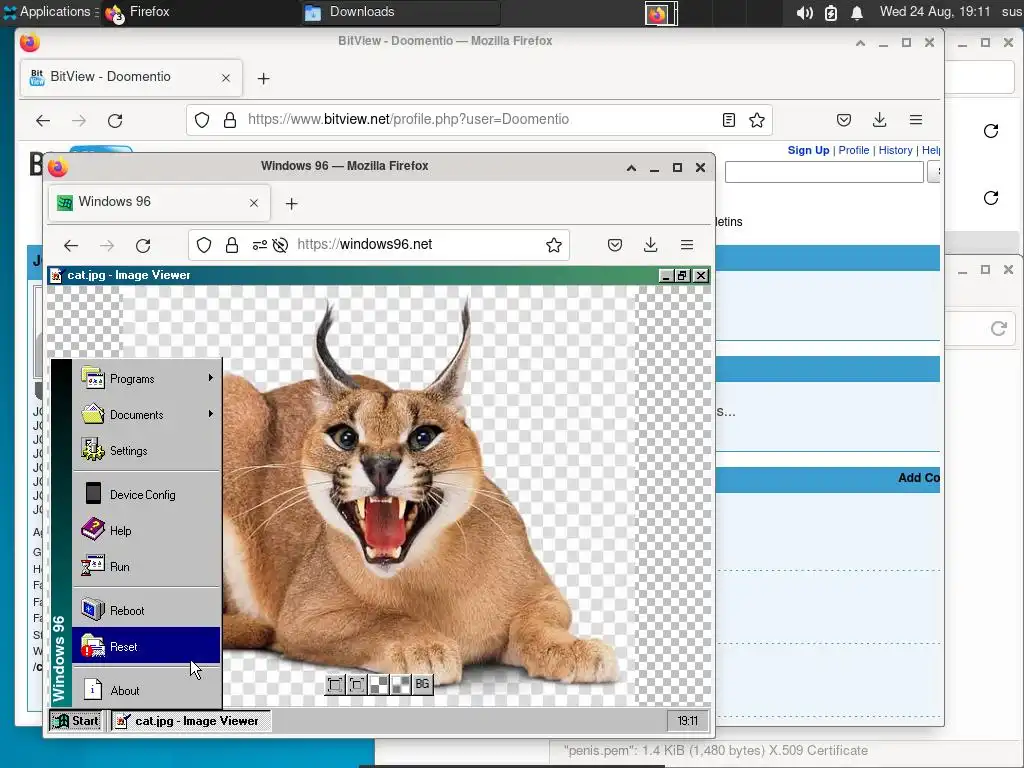The width and height of the screenshot is (1024, 768).
Task: Open the Profile link on BitView
Action: tap(854, 150)
